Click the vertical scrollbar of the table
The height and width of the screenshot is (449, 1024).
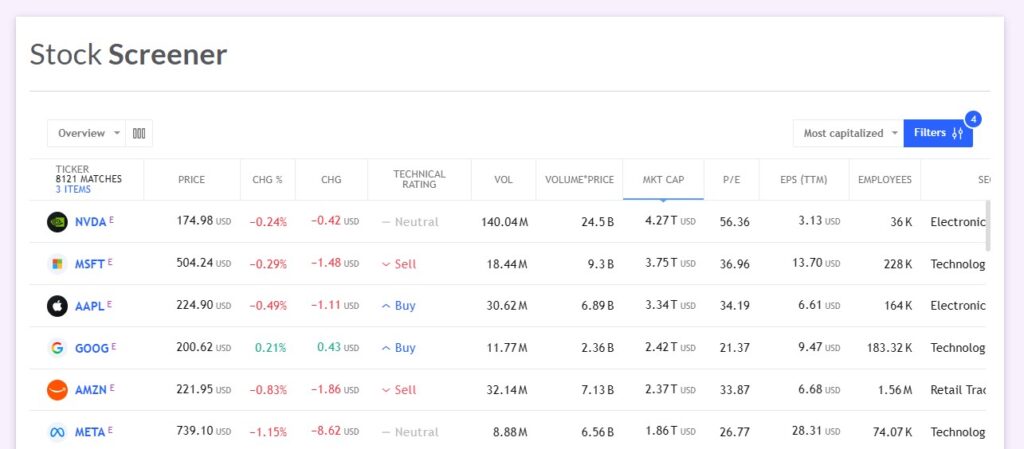click(987, 226)
